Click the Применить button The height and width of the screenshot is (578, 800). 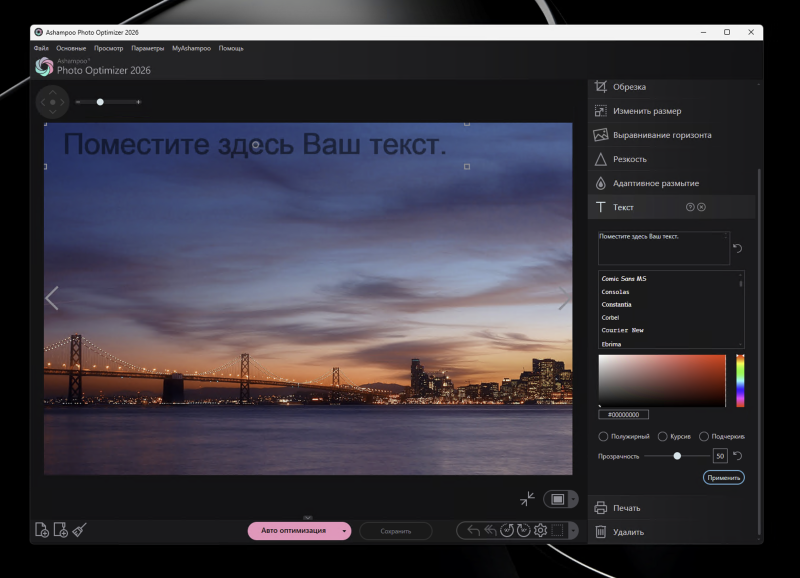(x=723, y=478)
